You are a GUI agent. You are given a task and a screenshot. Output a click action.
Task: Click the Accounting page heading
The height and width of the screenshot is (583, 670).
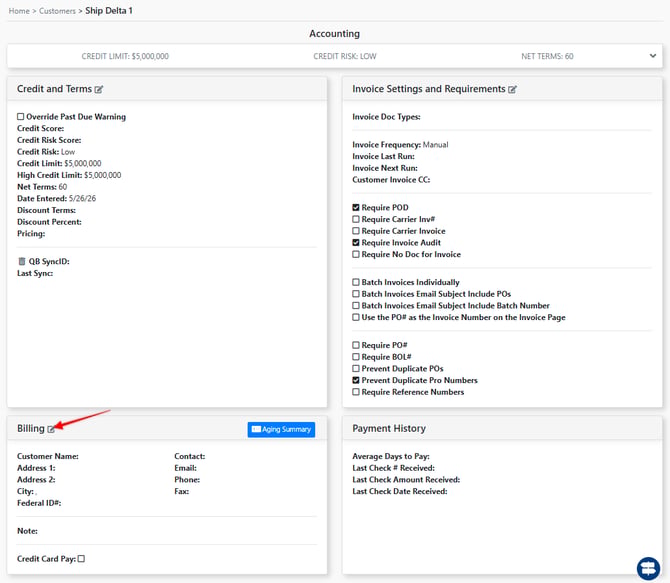335,33
